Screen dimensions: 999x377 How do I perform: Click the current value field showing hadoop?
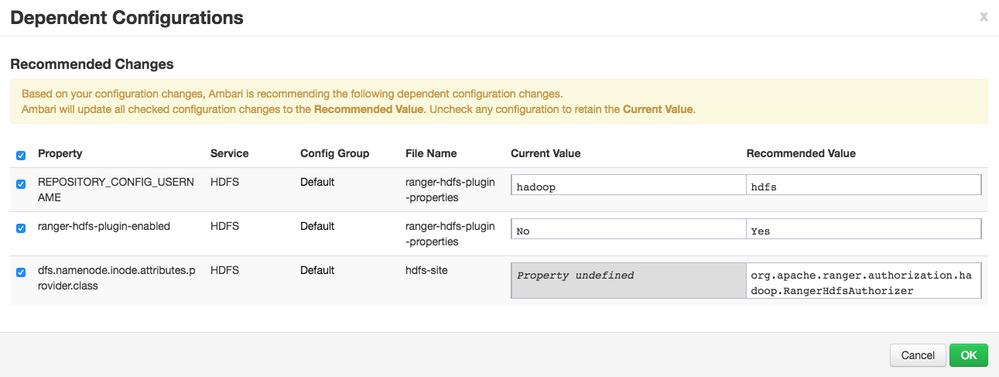628,185
